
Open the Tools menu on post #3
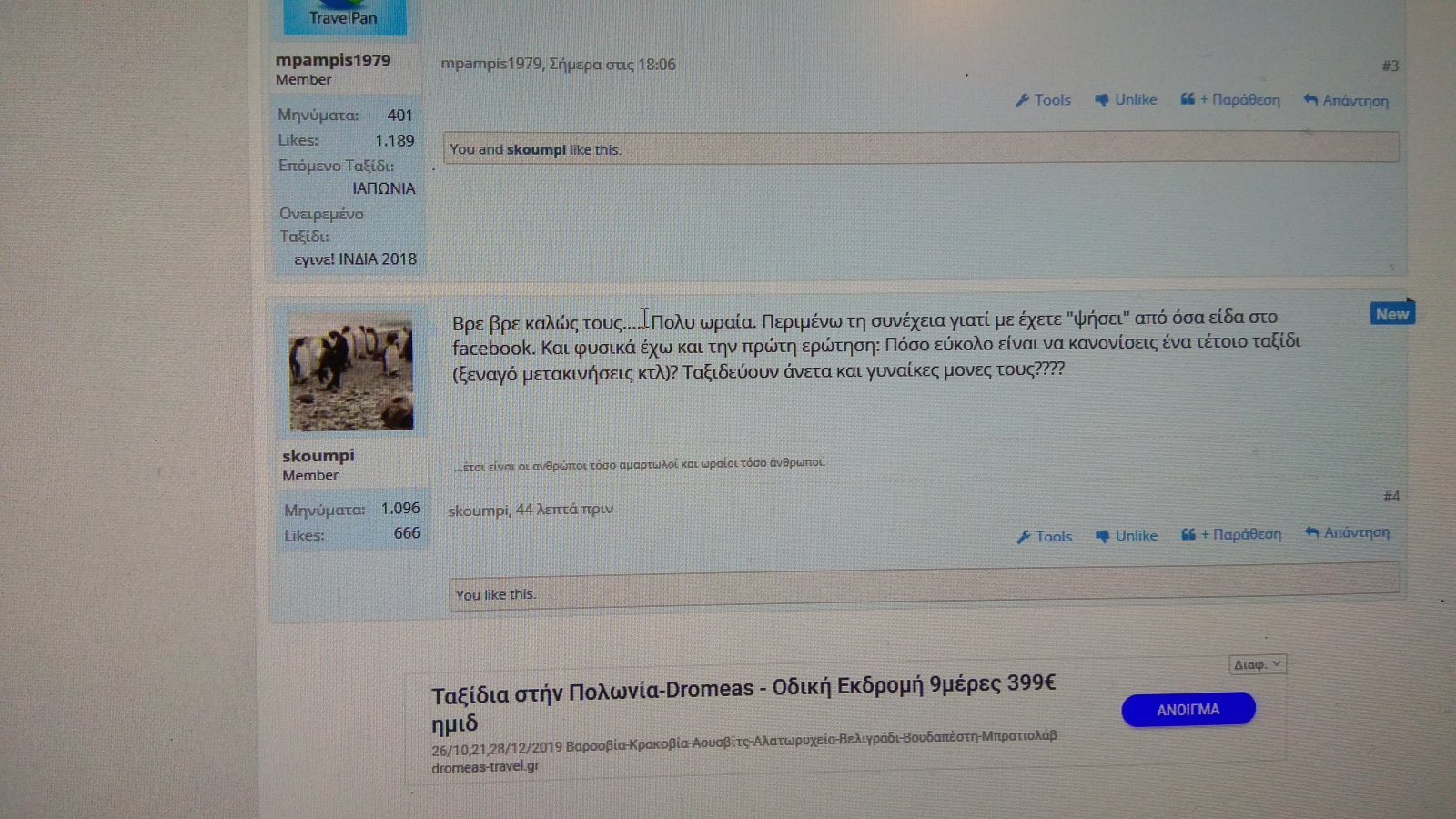click(x=1043, y=100)
